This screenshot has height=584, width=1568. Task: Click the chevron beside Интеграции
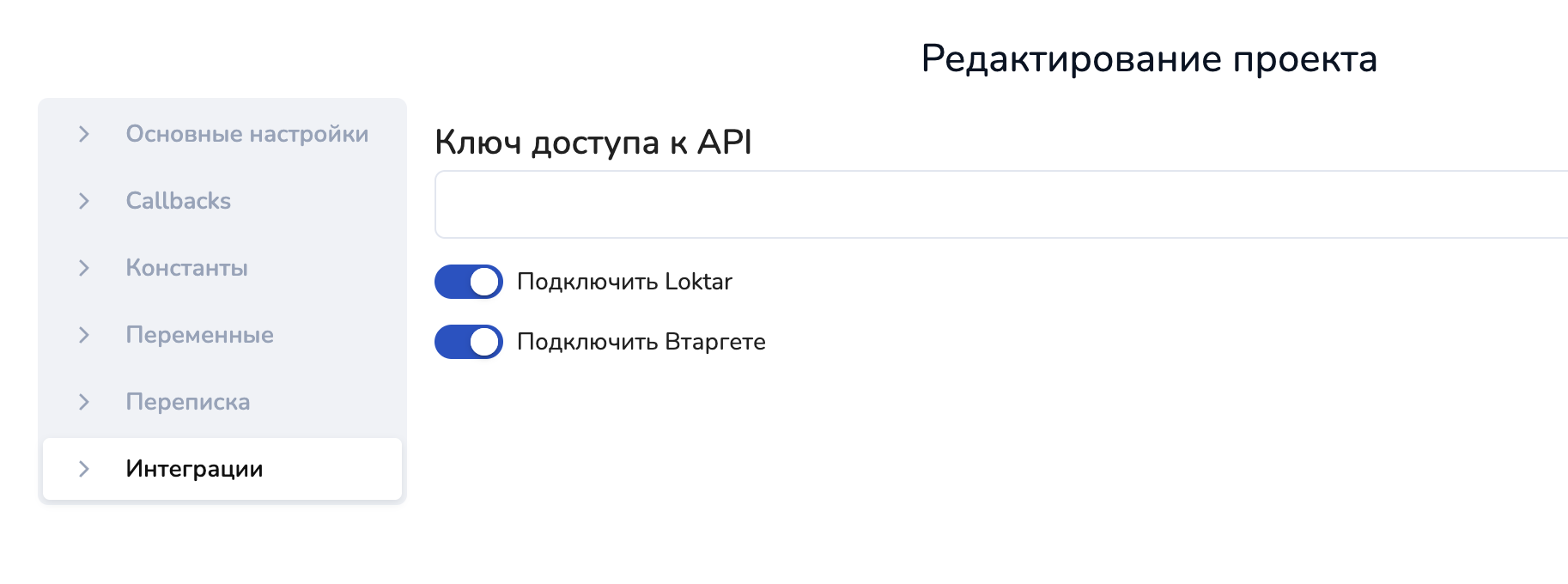coord(84,469)
